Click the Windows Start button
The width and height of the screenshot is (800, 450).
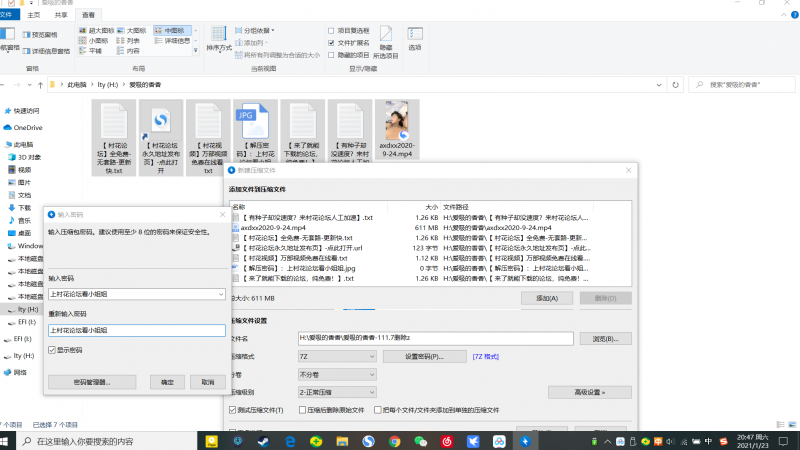coord(9,441)
